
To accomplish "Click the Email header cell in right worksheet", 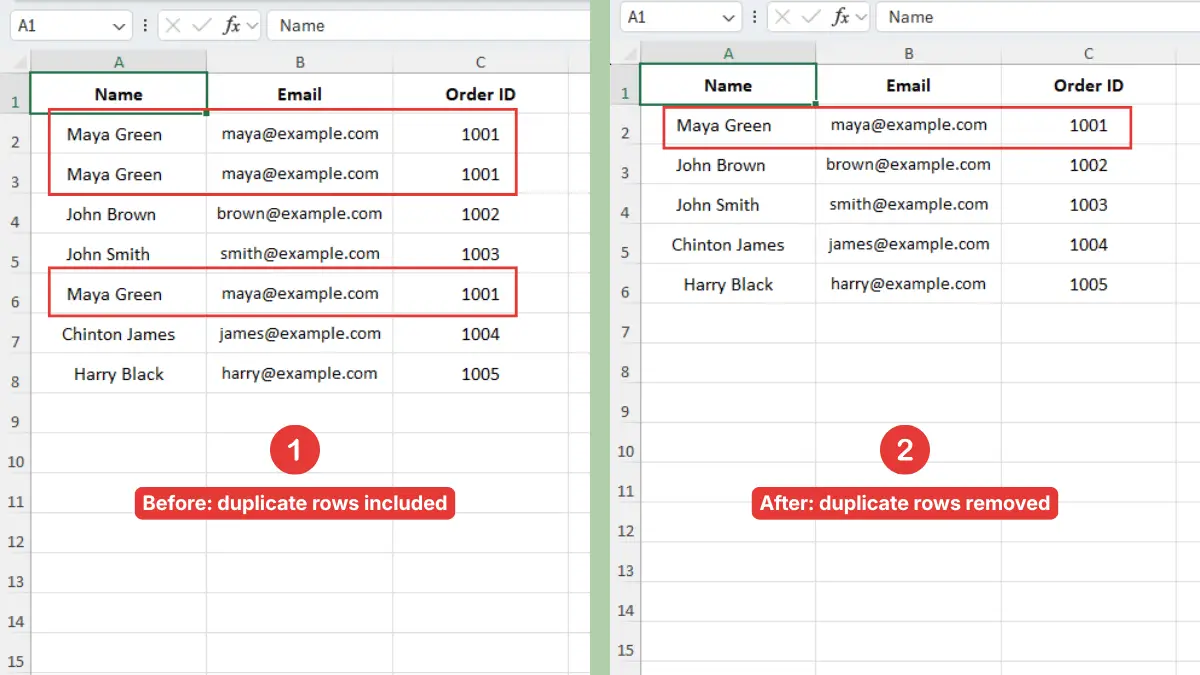I will 908,85.
